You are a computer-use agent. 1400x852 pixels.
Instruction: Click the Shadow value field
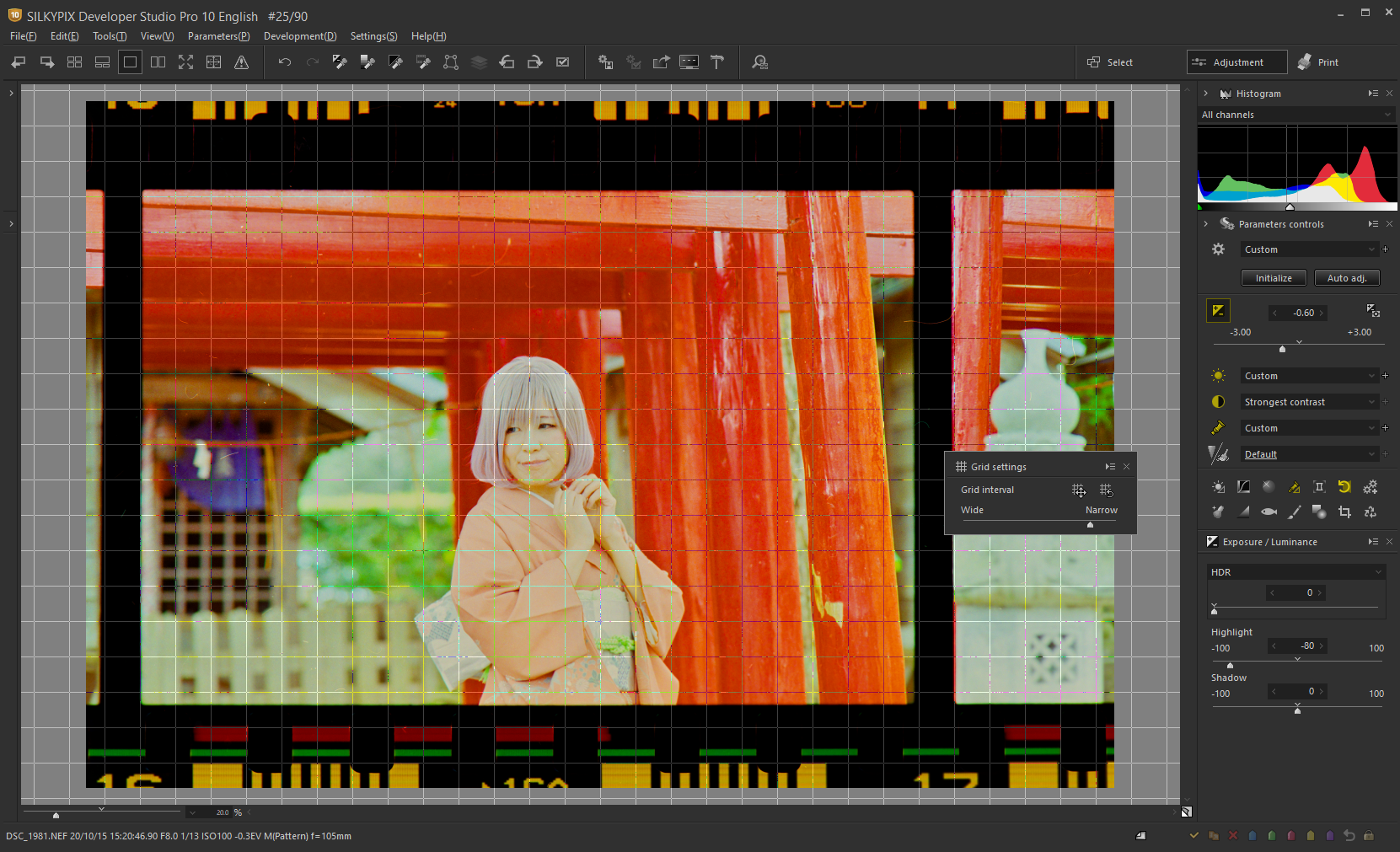(x=1298, y=692)
